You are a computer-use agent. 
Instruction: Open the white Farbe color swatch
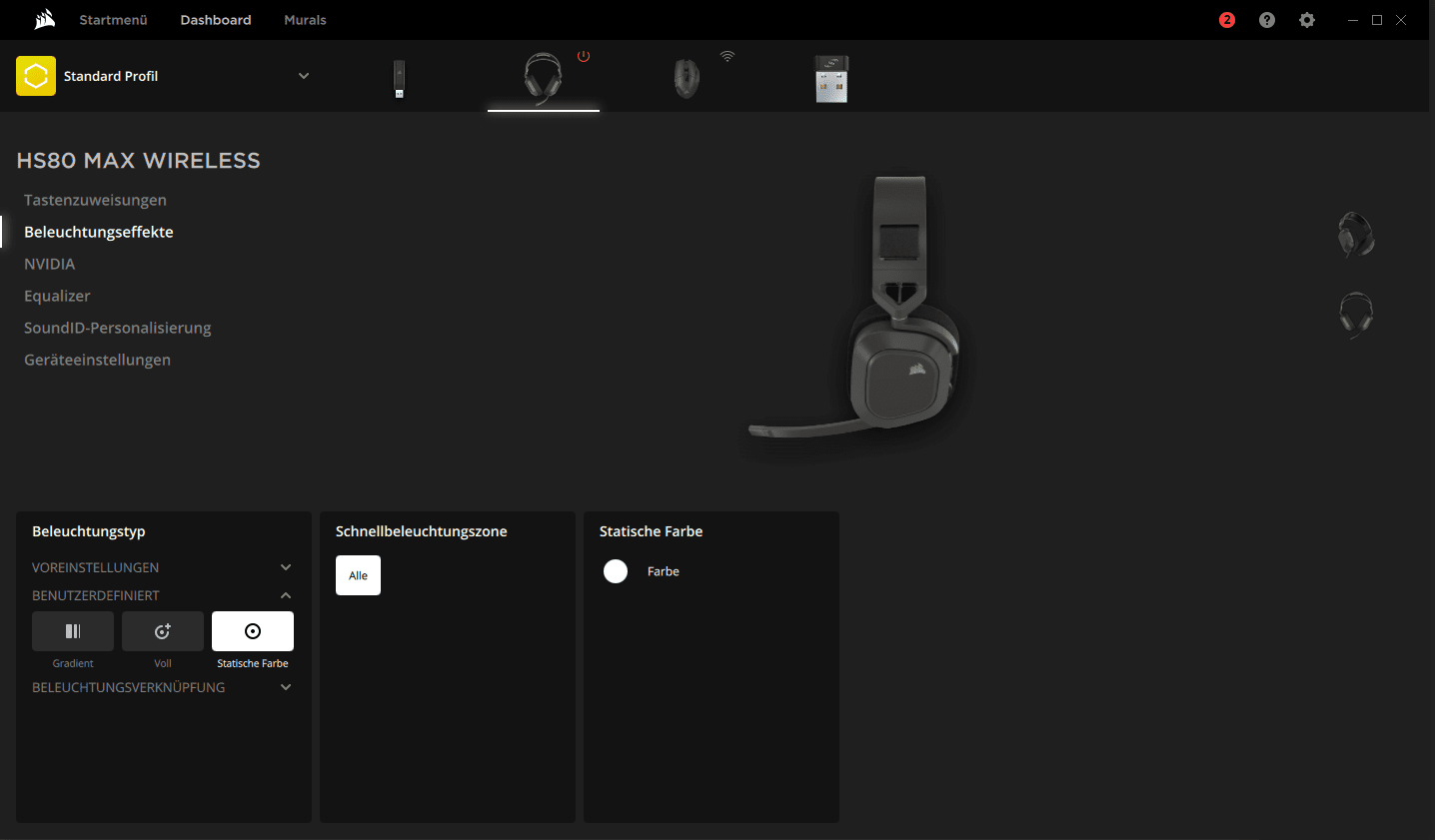pos(616,571)
